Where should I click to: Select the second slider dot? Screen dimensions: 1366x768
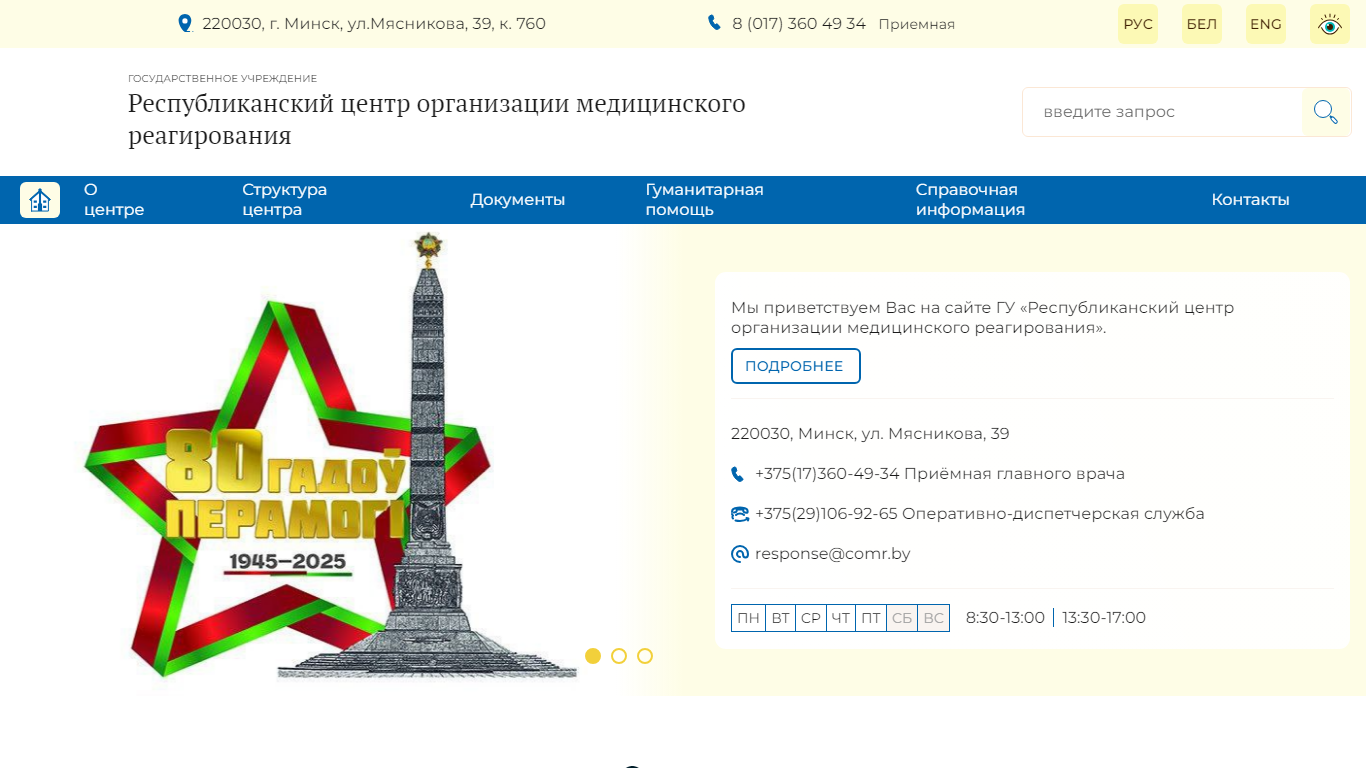click(619, 656)
